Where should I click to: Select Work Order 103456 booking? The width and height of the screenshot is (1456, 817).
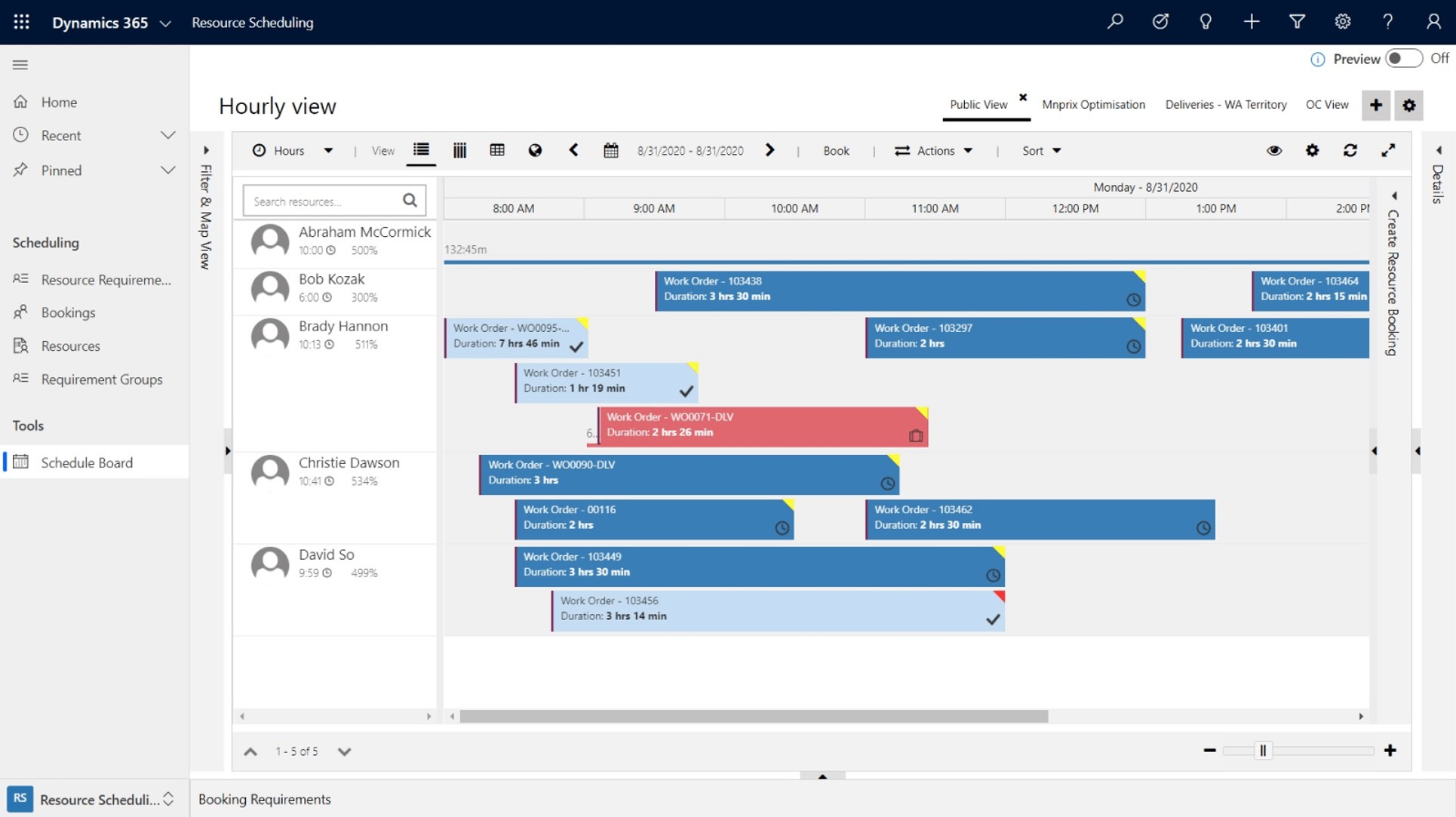pyautogui.click(x=778, y=610)
